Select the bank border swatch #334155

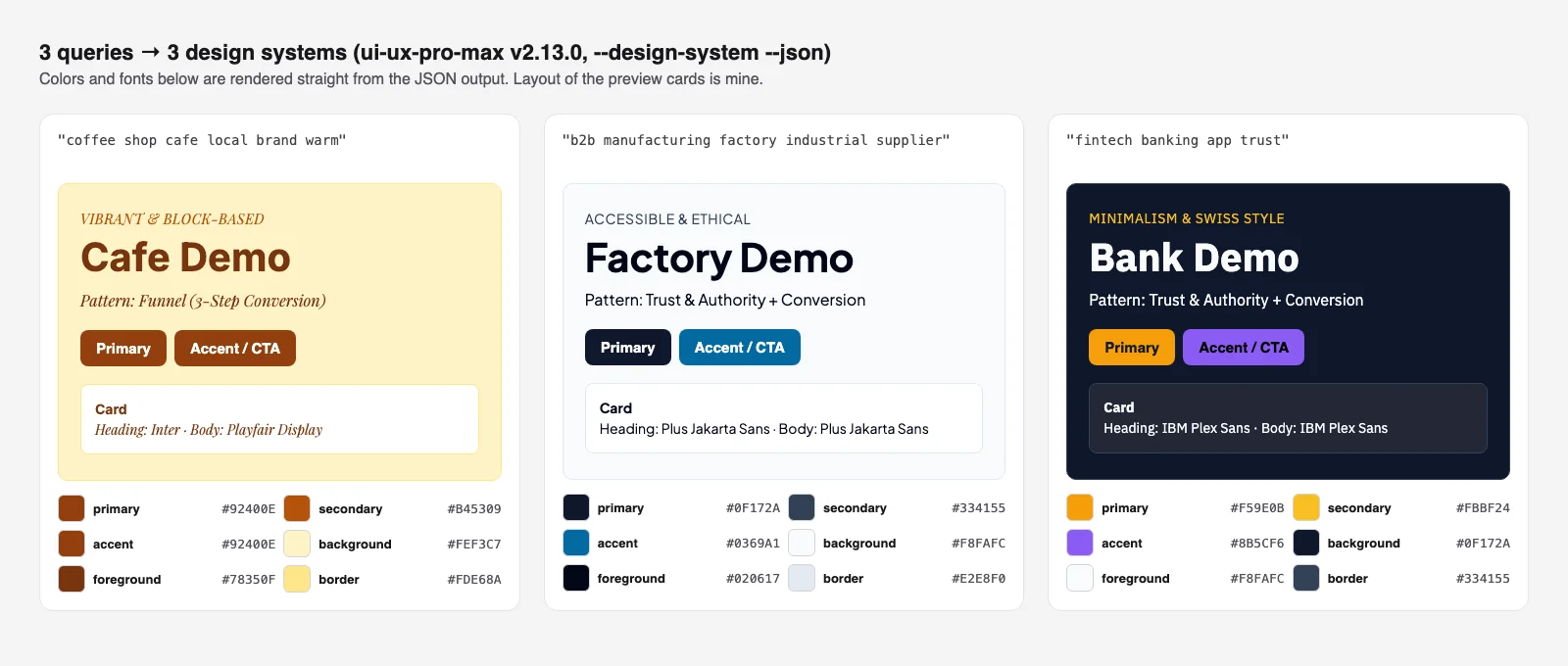pos(1306,578)
